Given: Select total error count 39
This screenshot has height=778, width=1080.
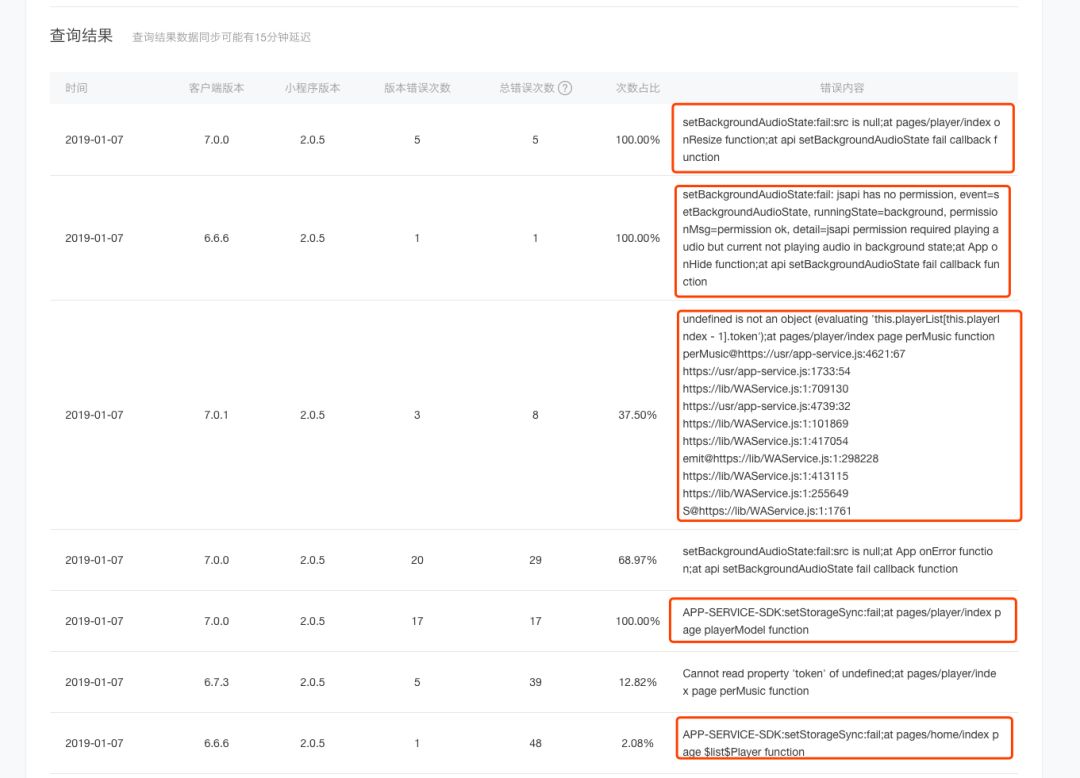Looking at the screenshot, I should click(535, 682).
